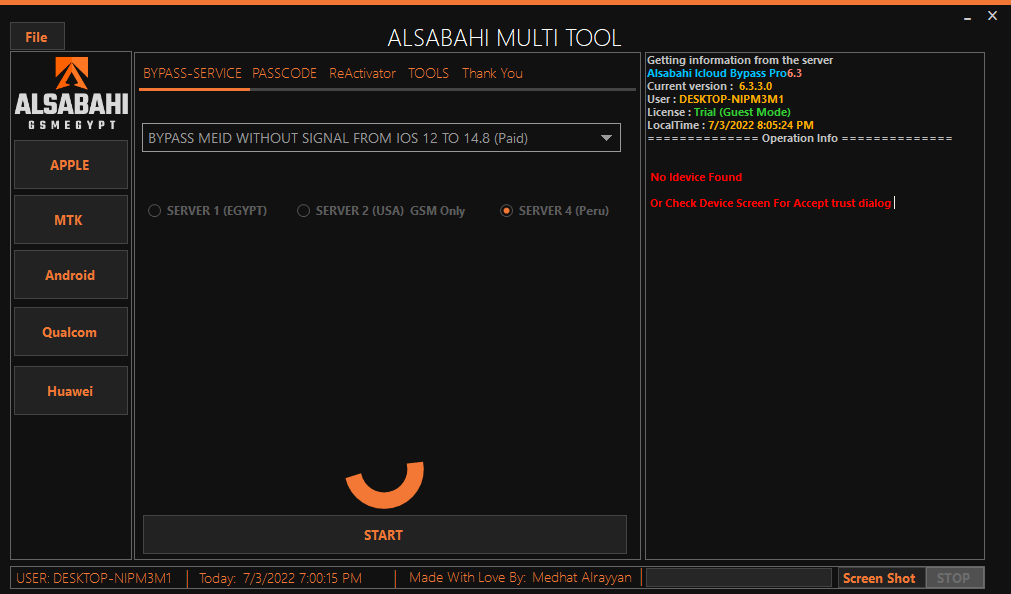The image size is (1011, 594).
Task: Switch to the PASSCODE tab
Action: tap(284, 73)
